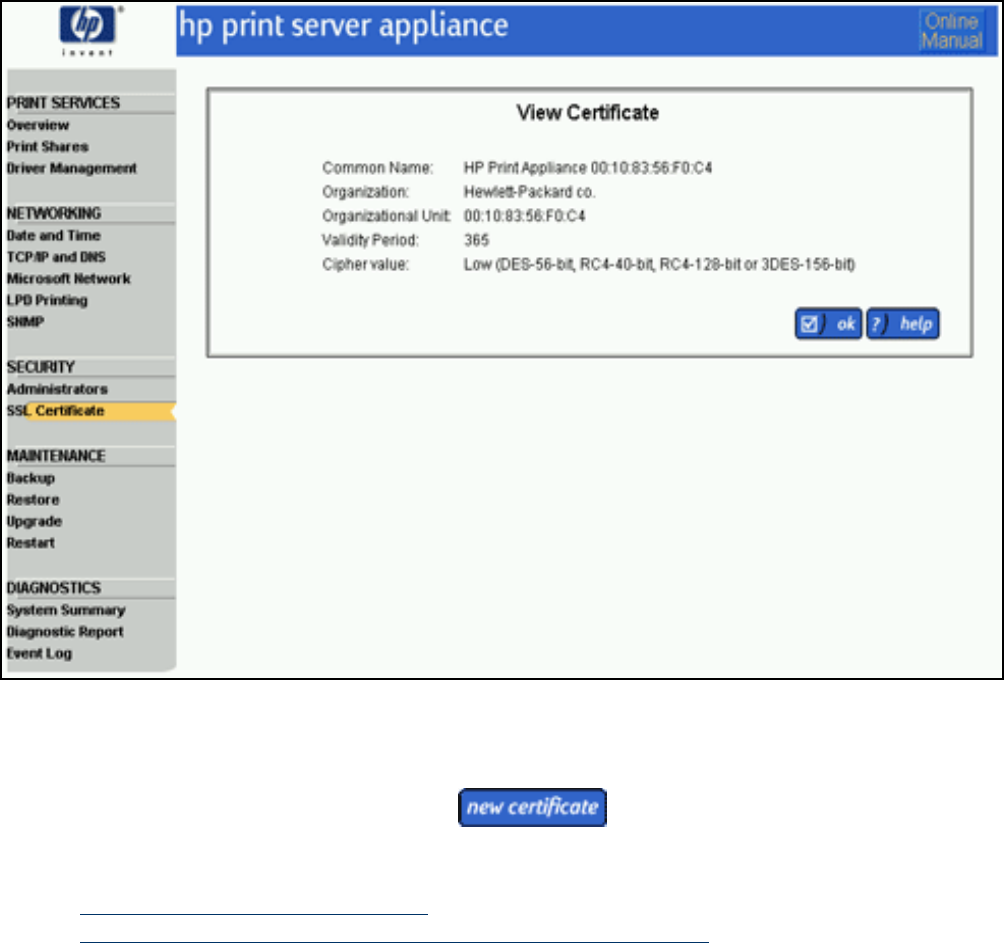Open SNMP settings
The image size is (1004, 943).
tap(25, 322)
